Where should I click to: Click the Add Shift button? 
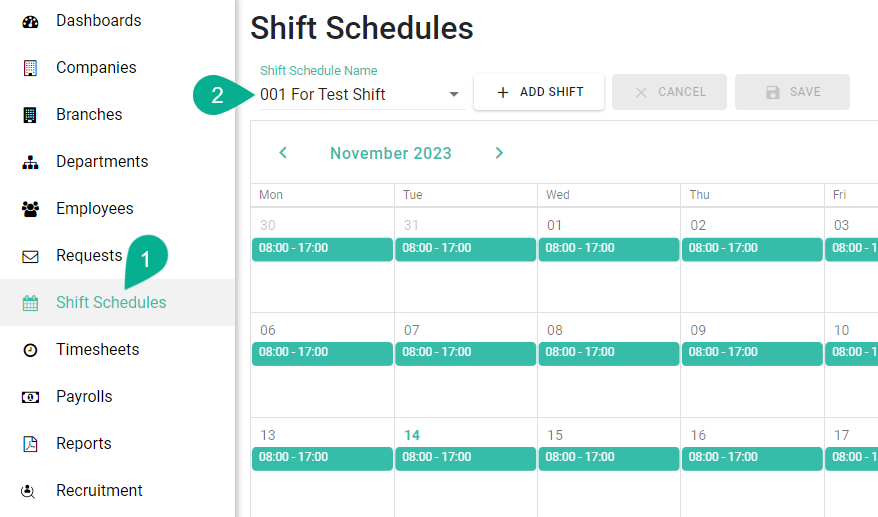pyautogui.click(x=539, y=92)
